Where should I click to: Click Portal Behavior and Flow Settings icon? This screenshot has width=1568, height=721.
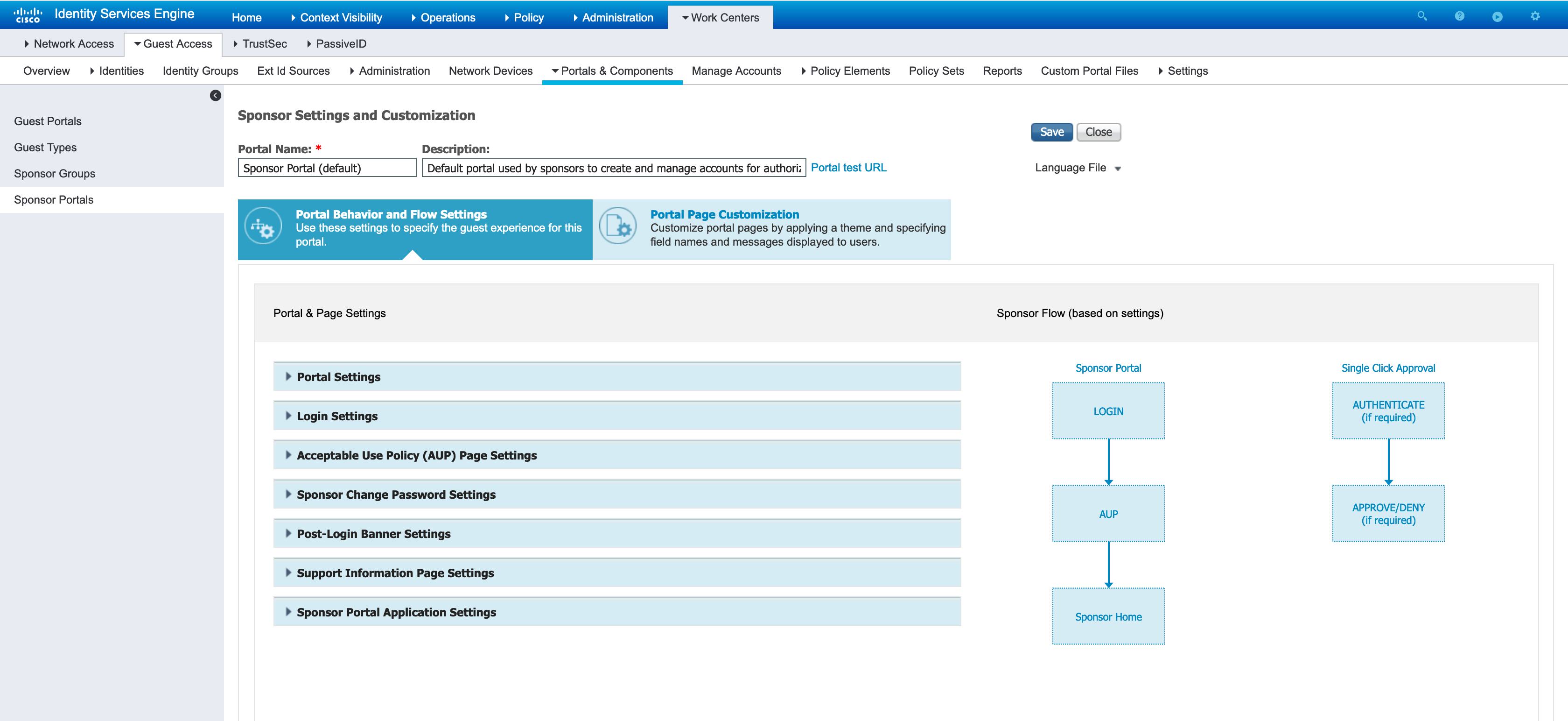[x=263, y=226]
